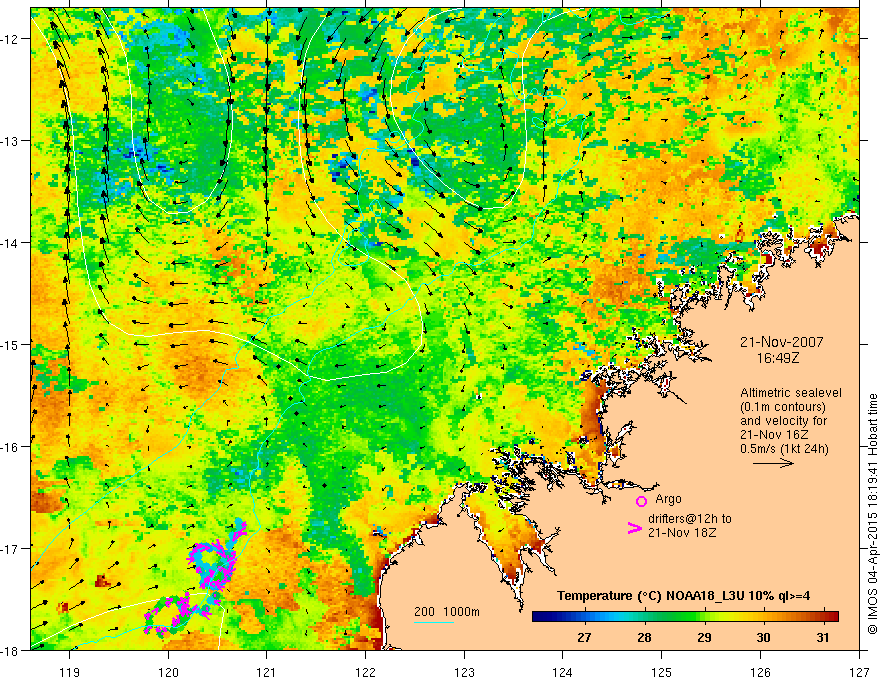Image resolution: width=880 pixels, height=680 pixels.
Task: Click the 'Altimetric sealevel' legend text
Action: pyautogui.click(x=791, y=393)
